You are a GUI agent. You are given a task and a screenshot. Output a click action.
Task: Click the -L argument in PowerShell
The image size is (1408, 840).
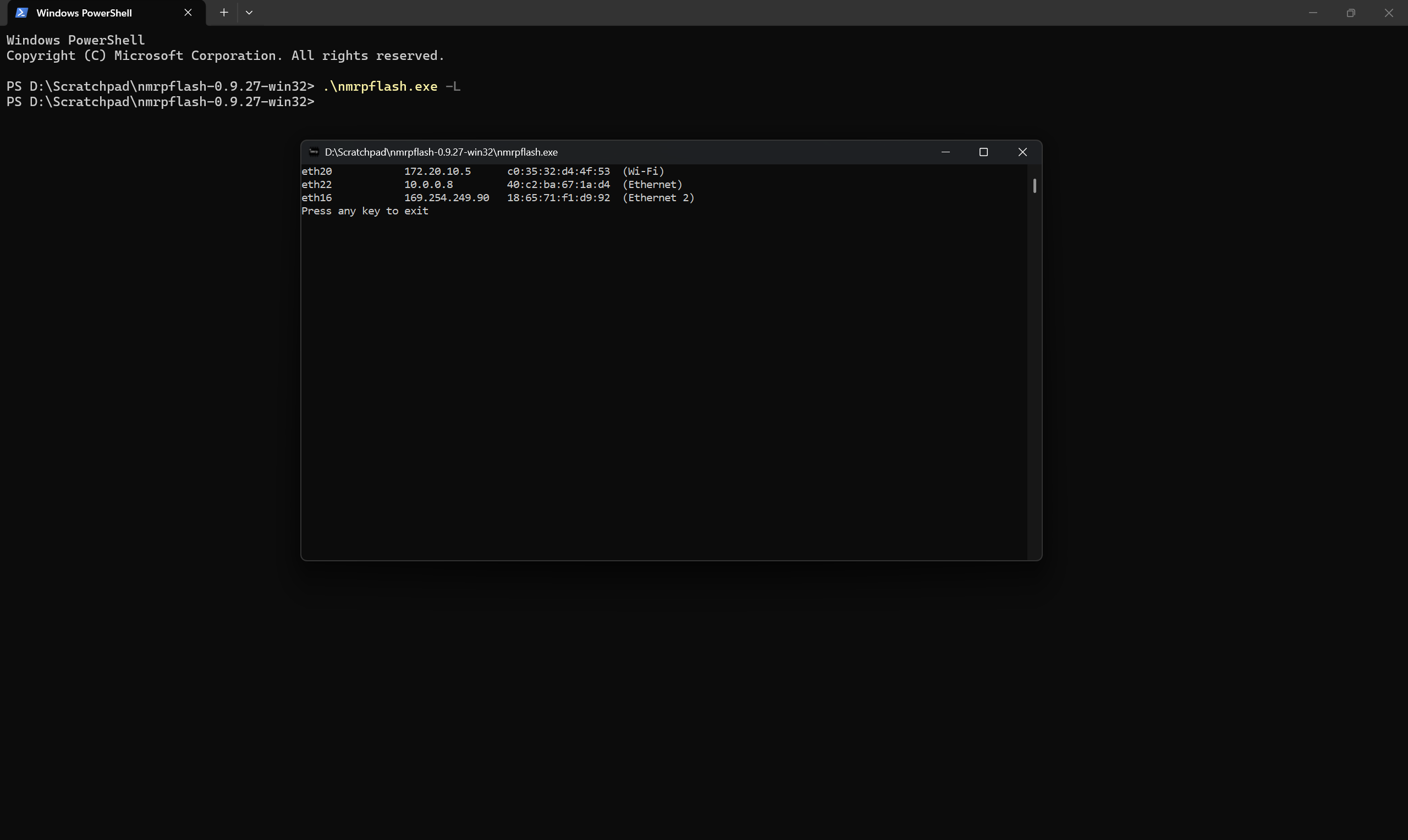(453, 86)
